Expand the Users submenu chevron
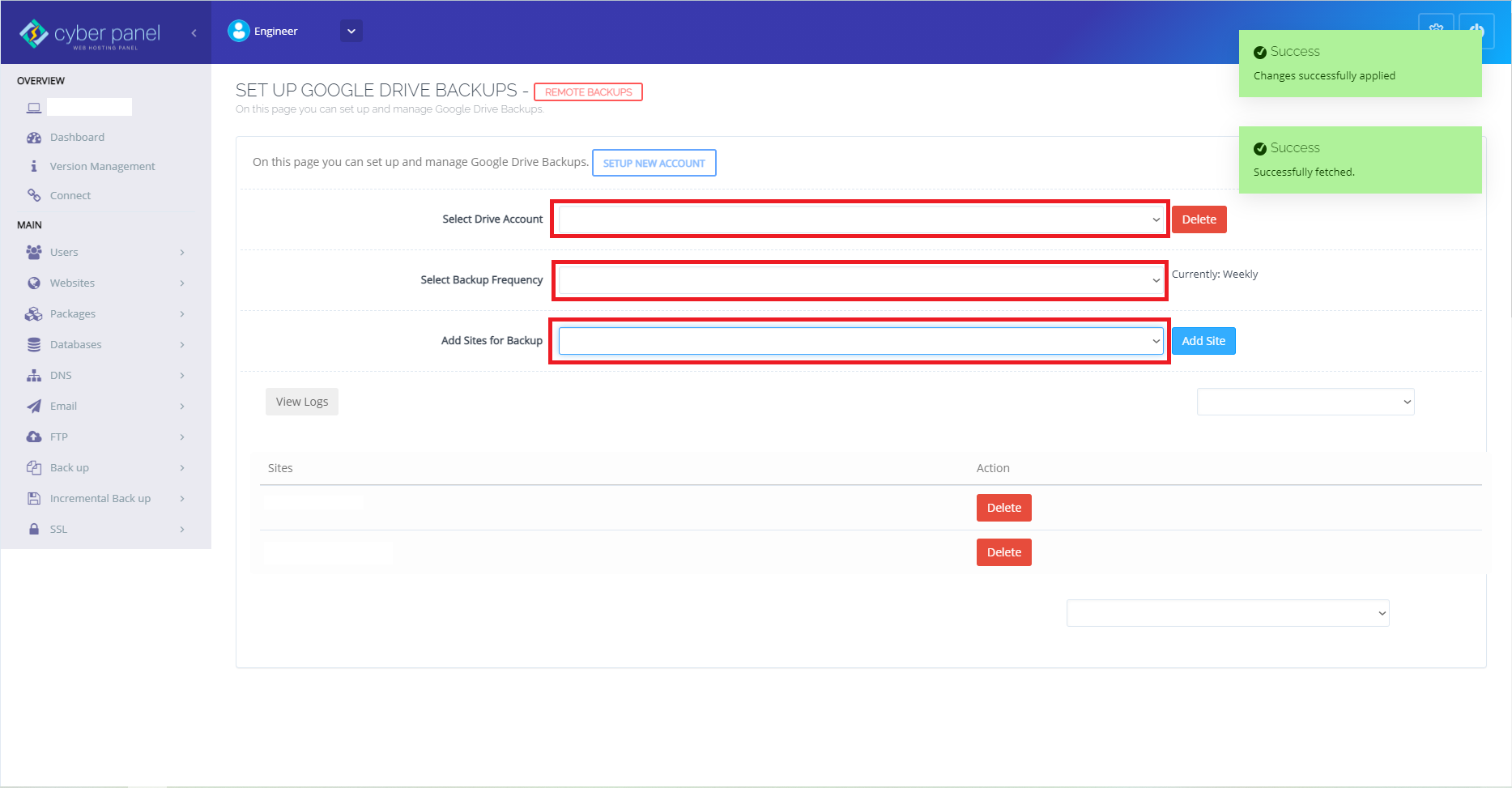This screenshot has width=1512, height=788. pyautogui.click(x=182, y=252)
